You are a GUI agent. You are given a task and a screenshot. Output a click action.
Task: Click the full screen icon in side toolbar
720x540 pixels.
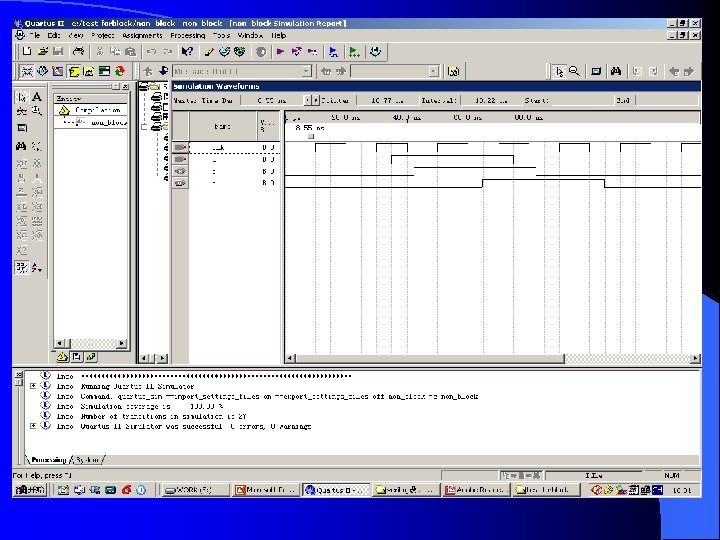pyautogui.click(x=22, y=128)
